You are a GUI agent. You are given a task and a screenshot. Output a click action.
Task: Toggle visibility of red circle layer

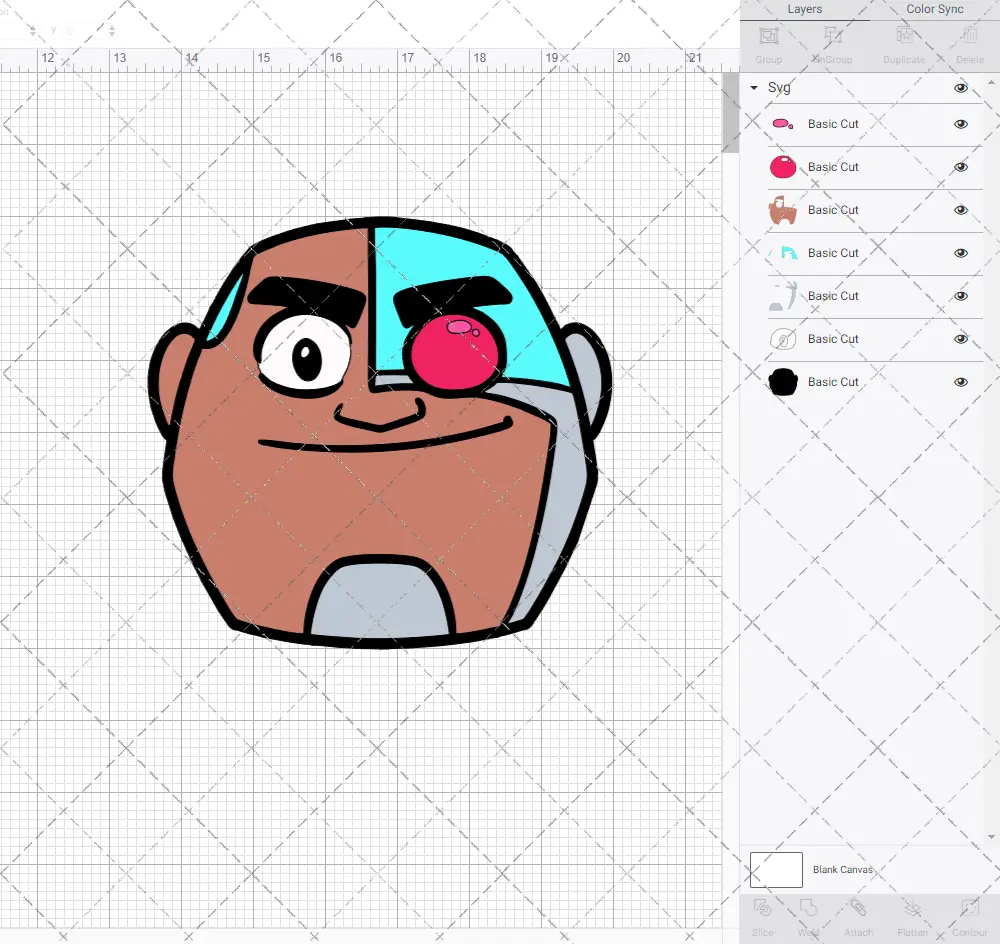(961, 167)
